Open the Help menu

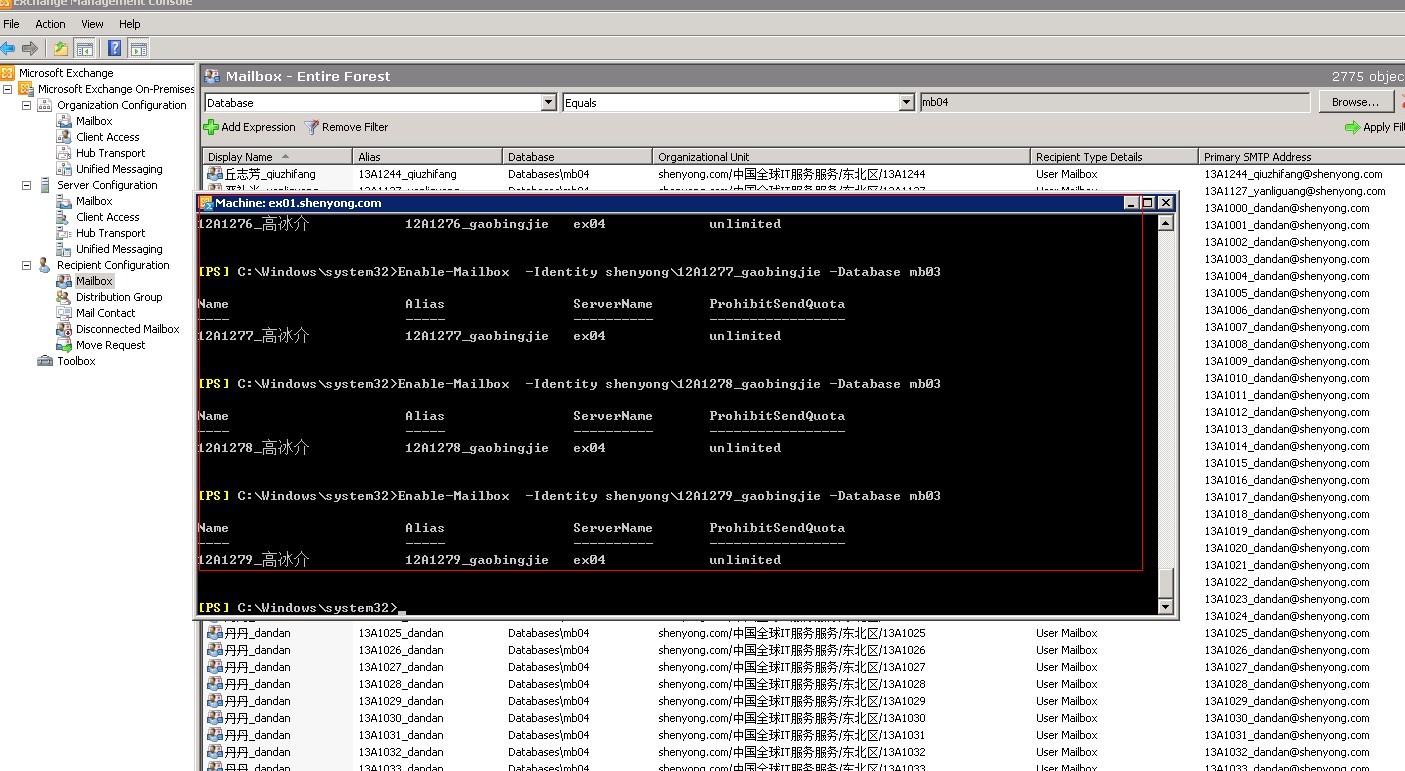pos(130,24)
